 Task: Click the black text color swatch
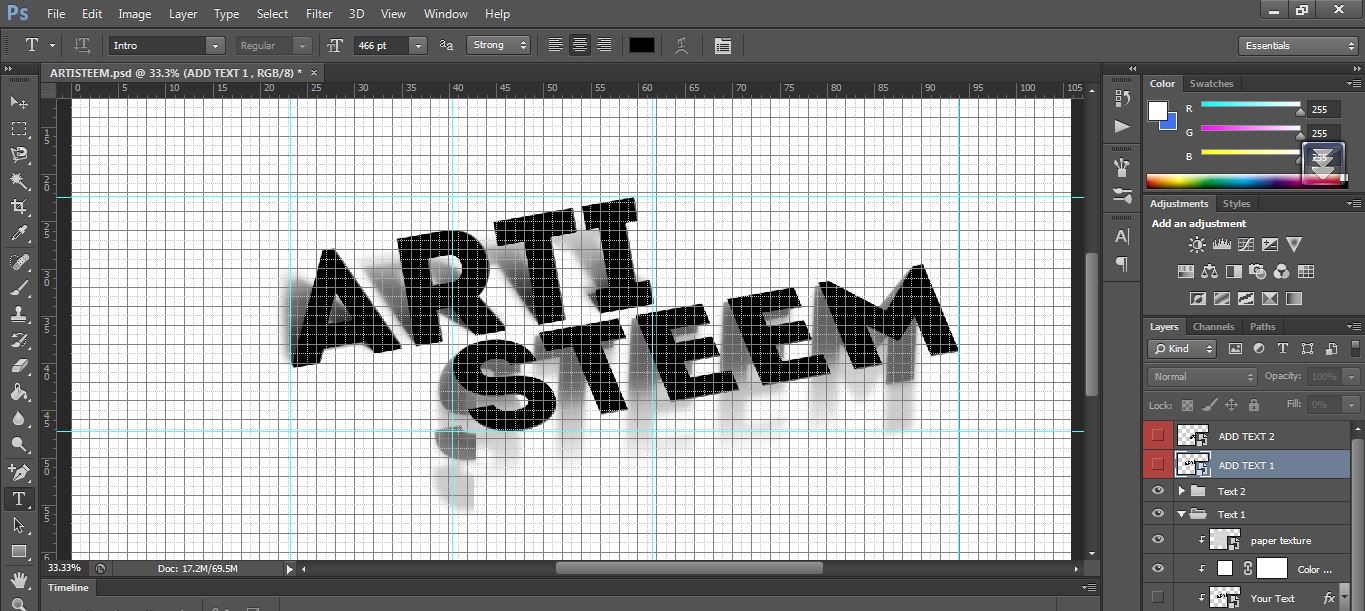click(642, 45)
